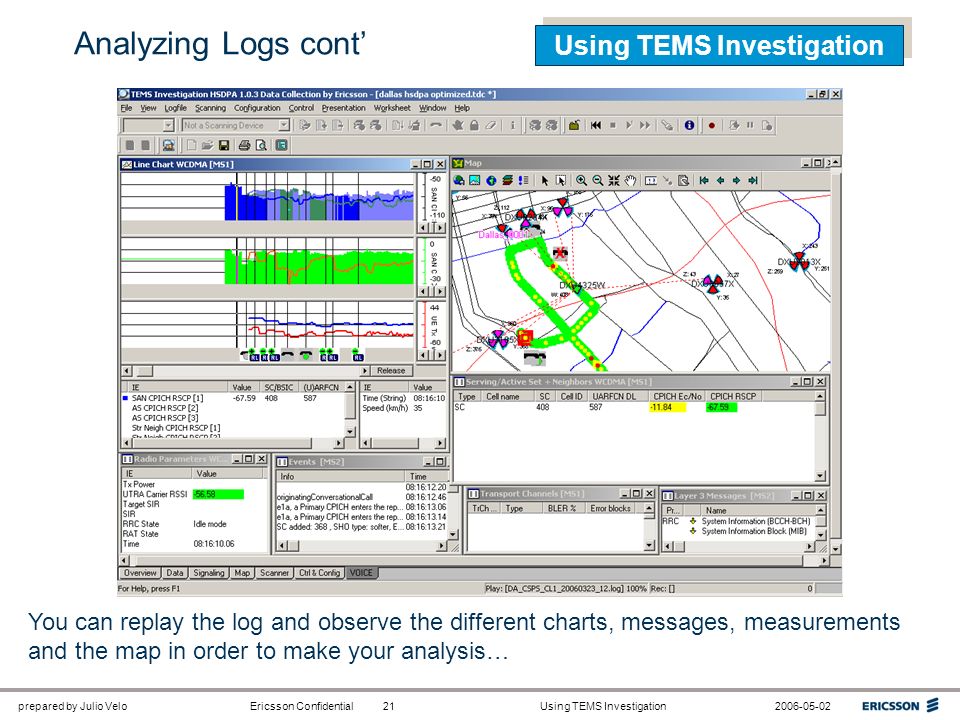Open the empty device combo box in toolbar

149,126
